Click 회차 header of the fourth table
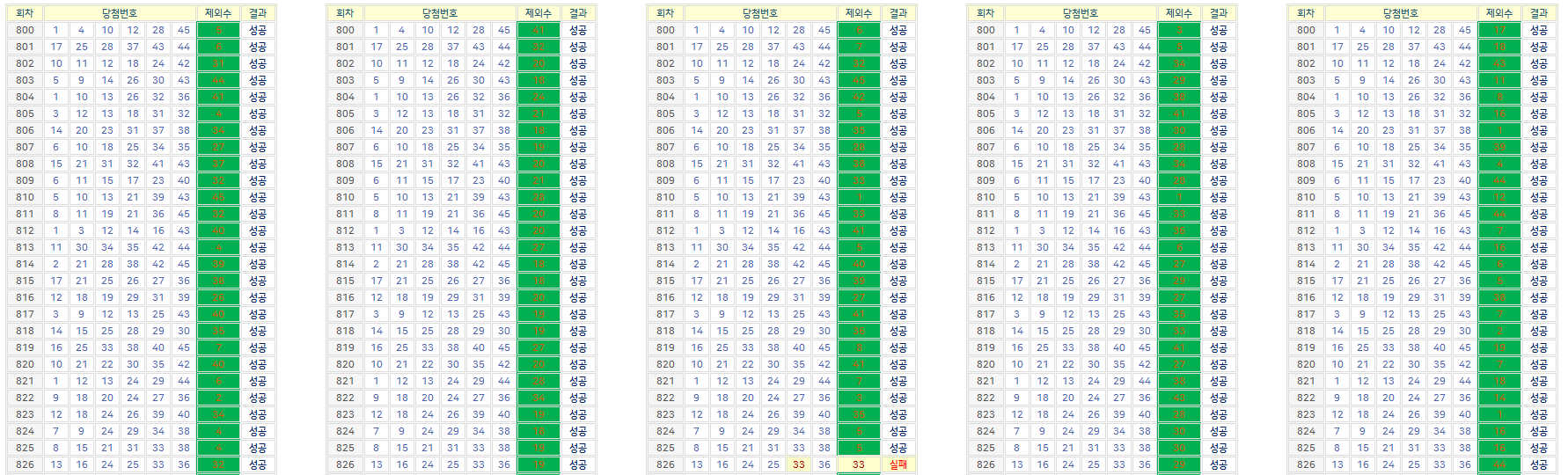 tap(985, 13)
